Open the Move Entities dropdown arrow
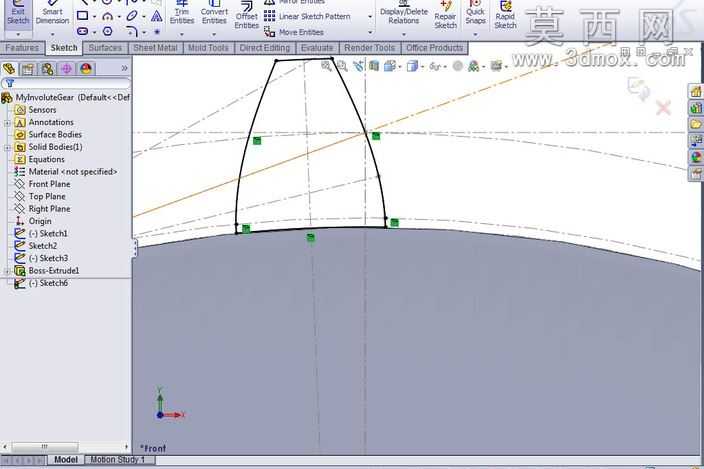 pyautogui.click(x=370, y=32)
